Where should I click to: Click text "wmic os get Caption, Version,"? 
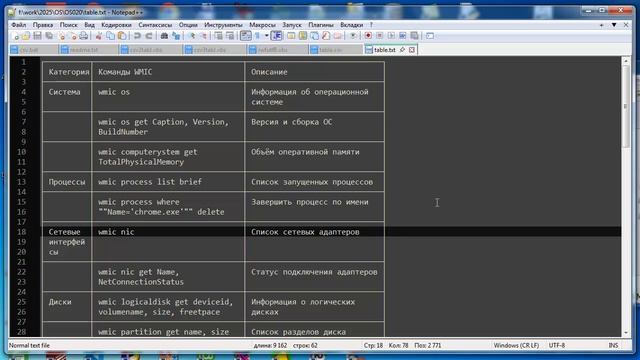pyautogui.click(x=164, y=122)
